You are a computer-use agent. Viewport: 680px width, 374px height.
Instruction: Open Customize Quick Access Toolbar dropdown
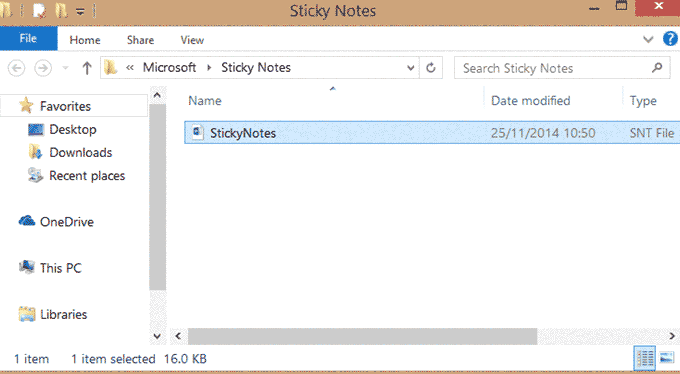(x=81, y=12)
